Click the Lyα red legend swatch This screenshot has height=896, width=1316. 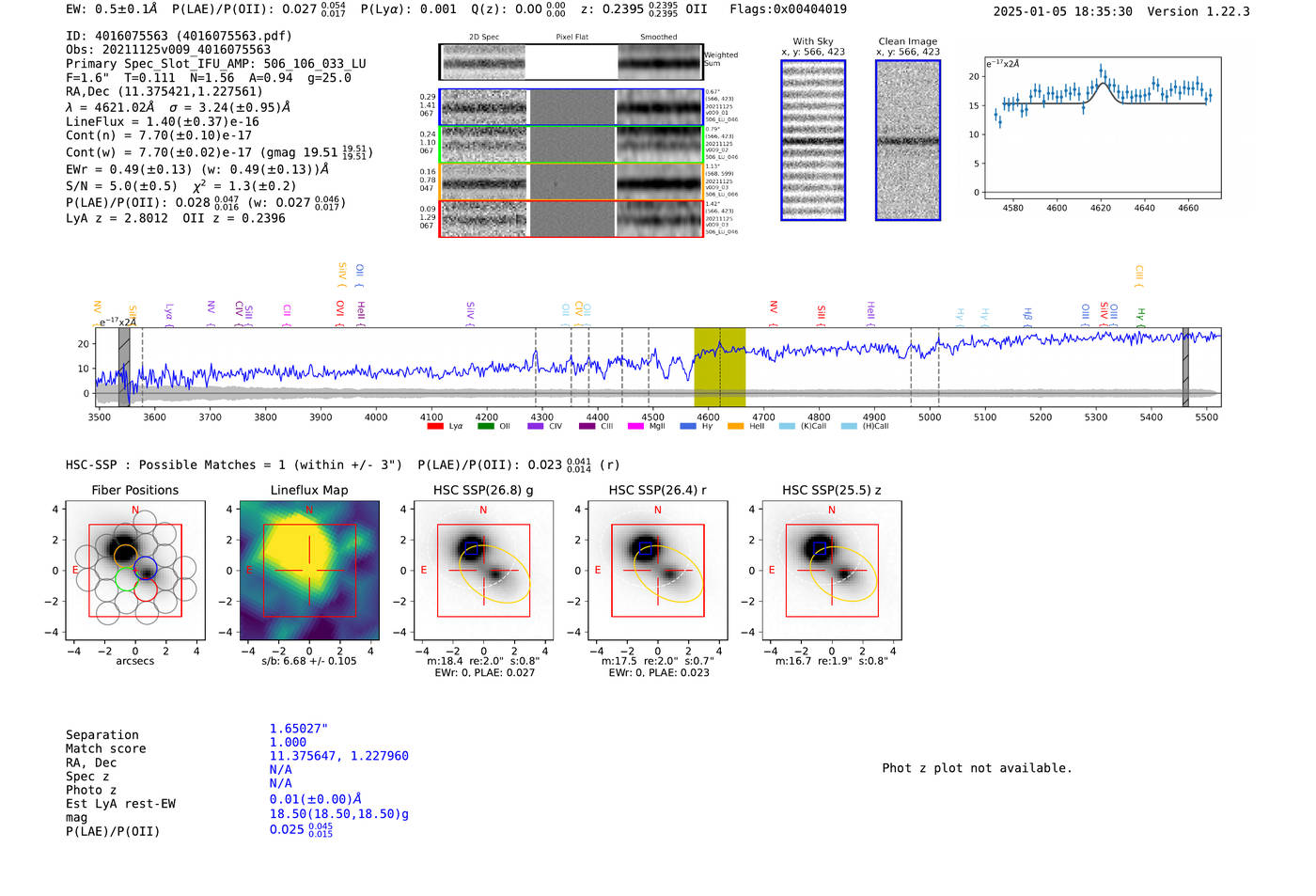coord(435,426)
